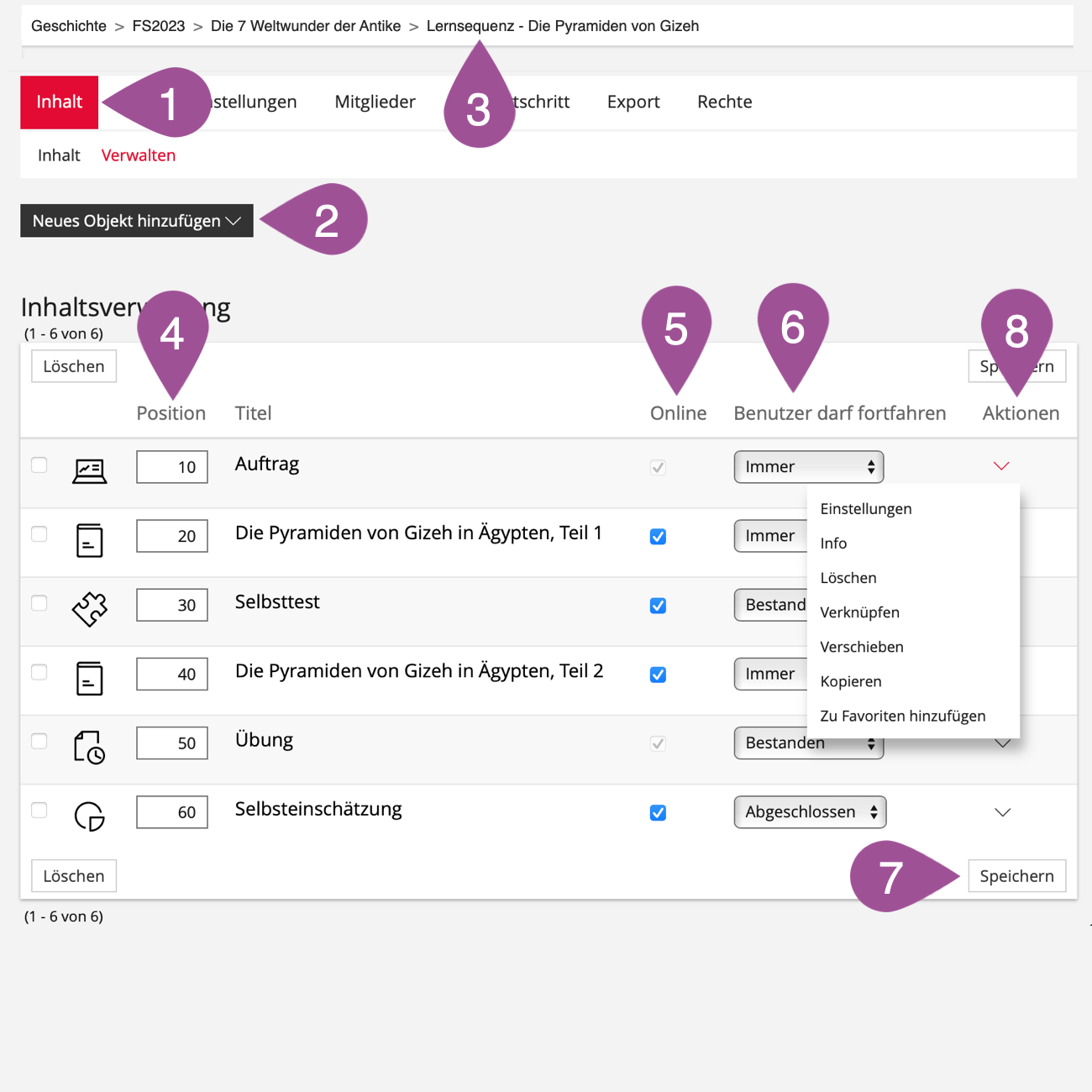This screenshot has height=1092, width=1092.
Task: Open the Immer dropdown for Auftrag
Action: [808, 467]
